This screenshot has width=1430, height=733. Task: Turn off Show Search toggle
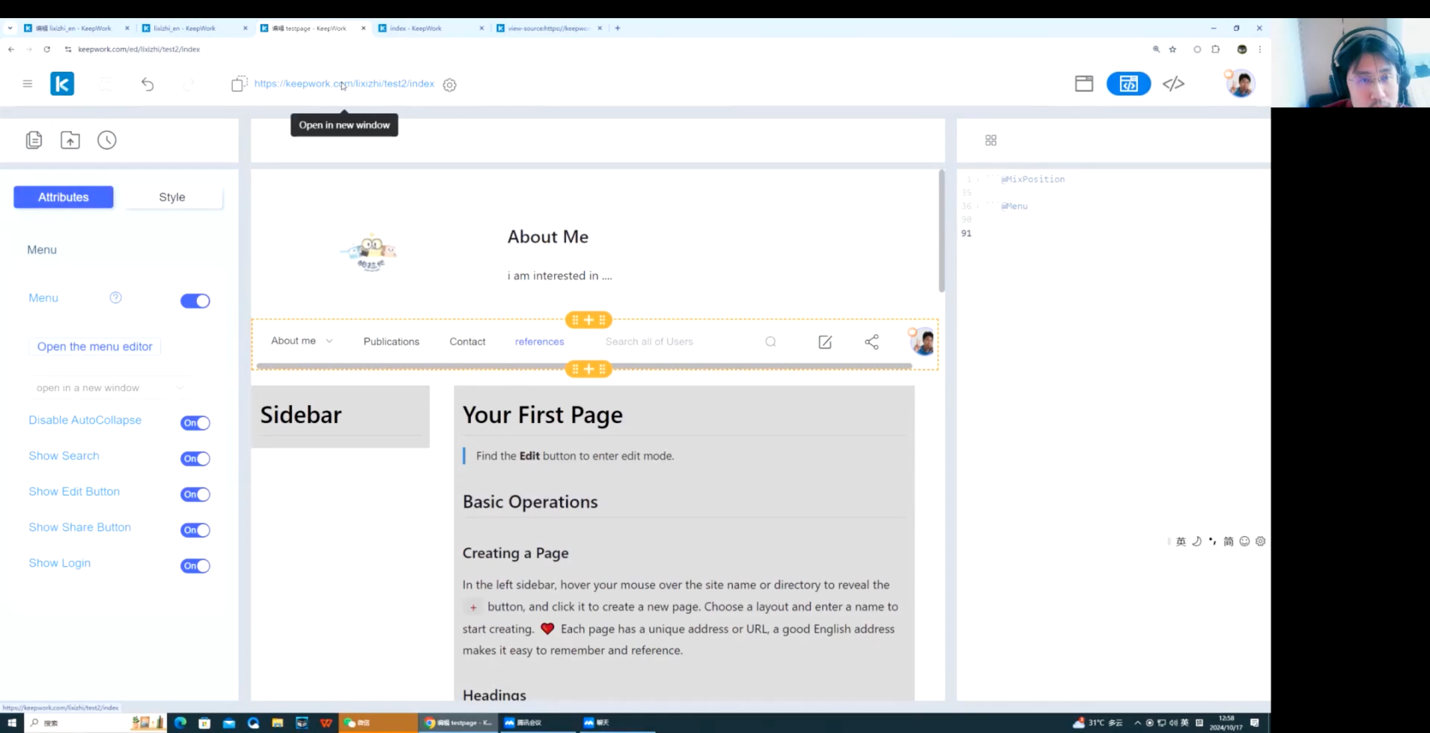(195, 459)
